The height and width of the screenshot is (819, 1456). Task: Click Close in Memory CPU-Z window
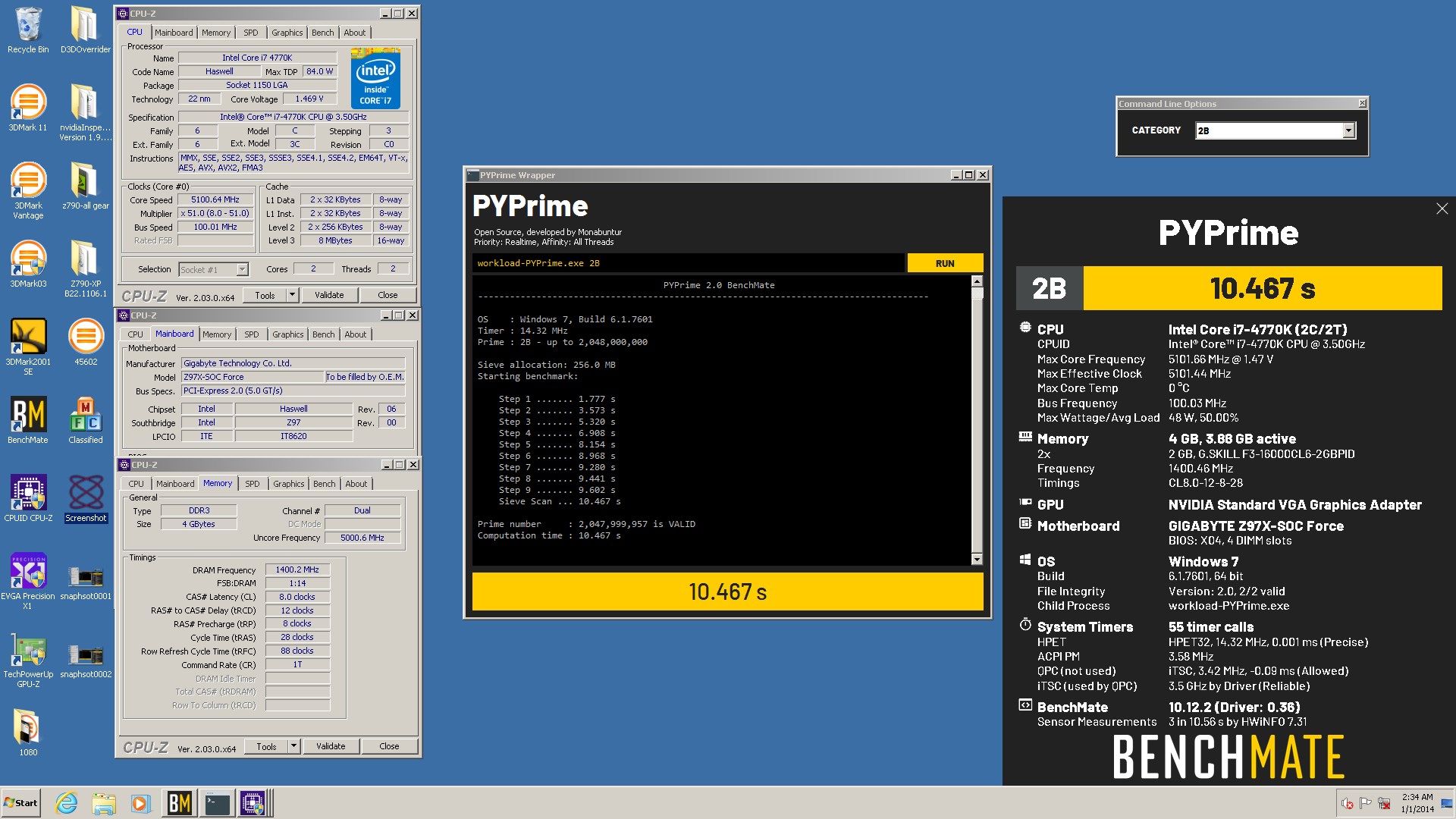coord(389,746)
